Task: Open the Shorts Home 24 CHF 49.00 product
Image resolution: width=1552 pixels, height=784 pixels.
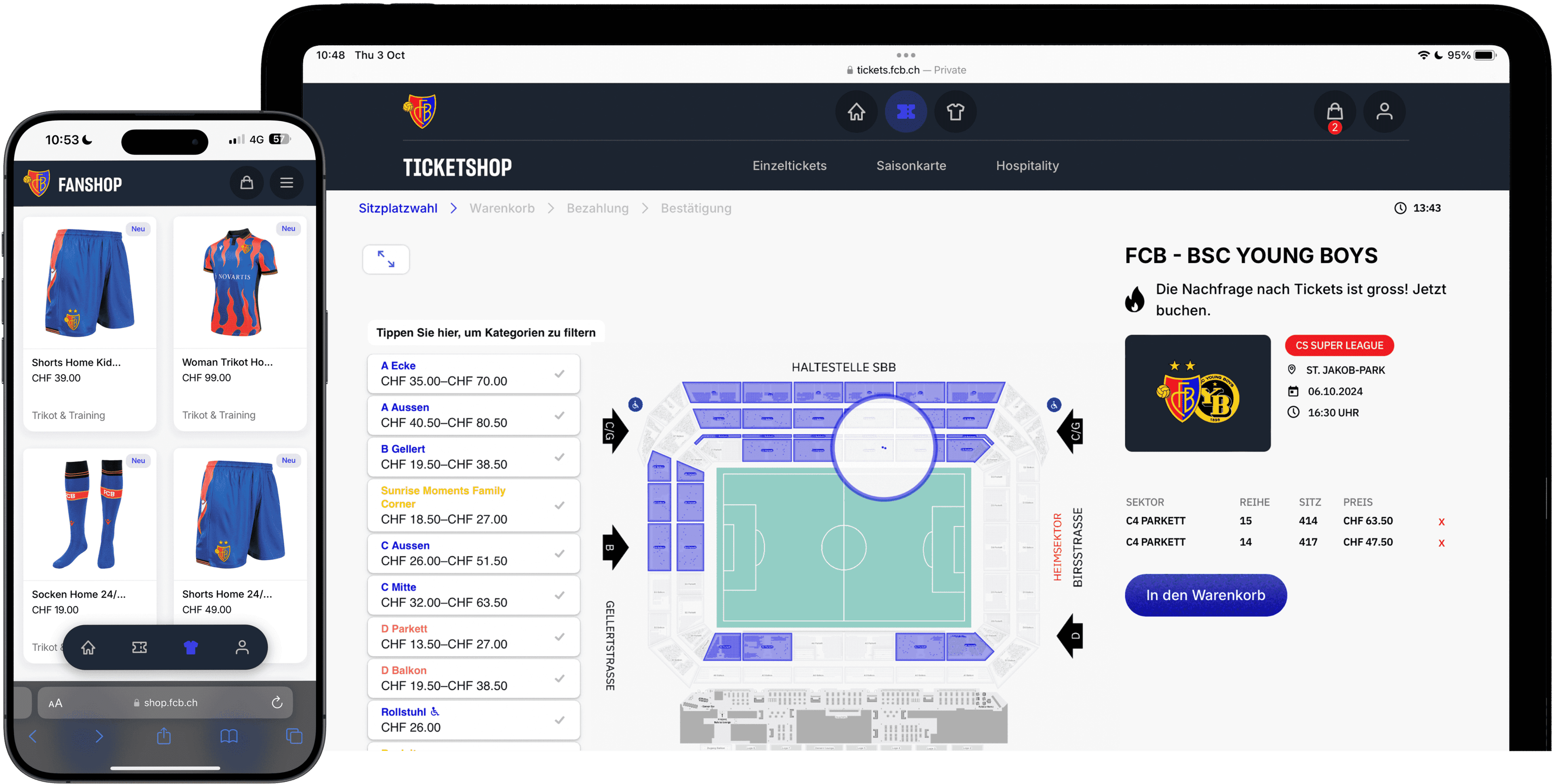Action: coord(240,555)
